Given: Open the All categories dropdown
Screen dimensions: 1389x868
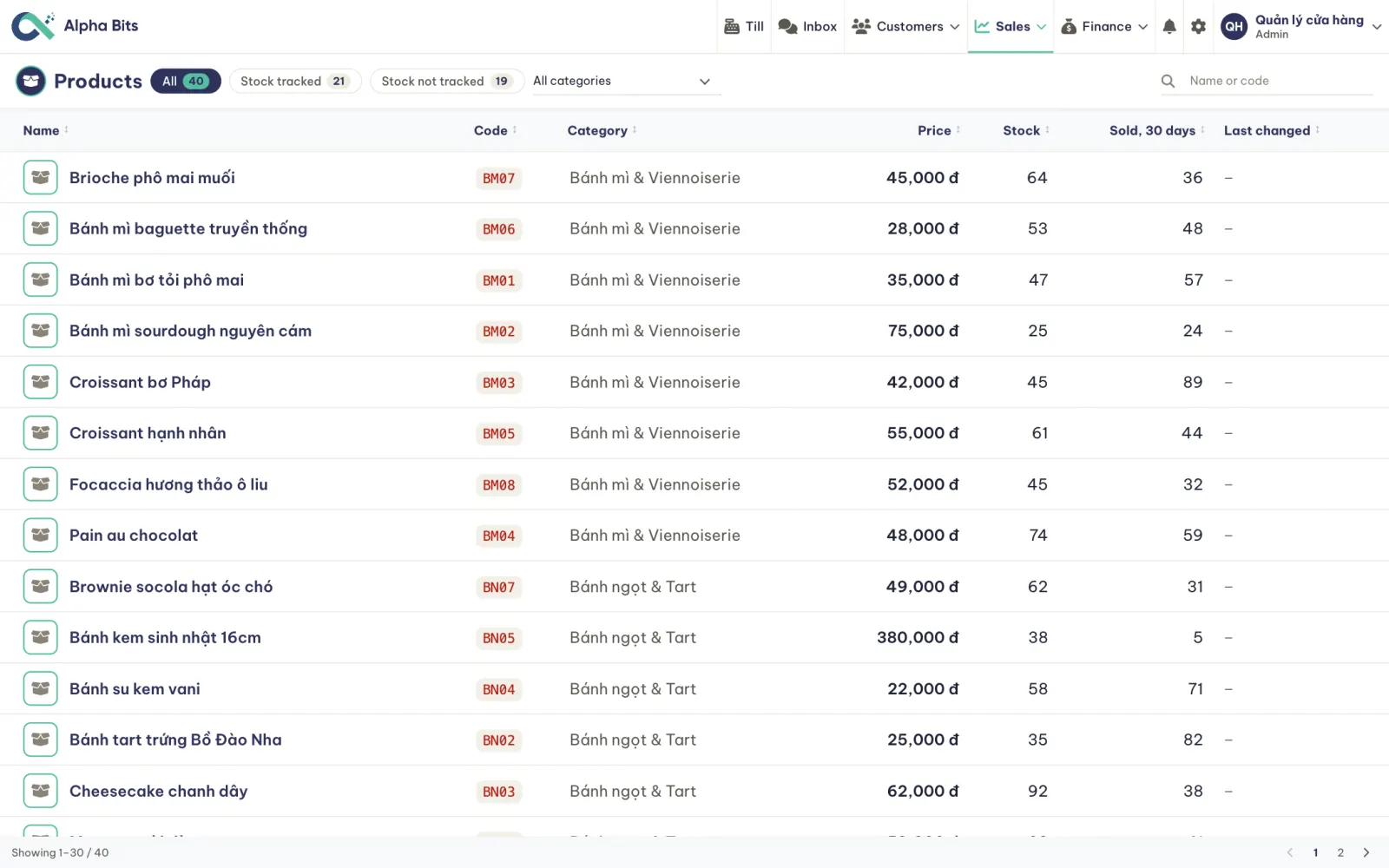Looking at the screenshot, I should point(626,81).
